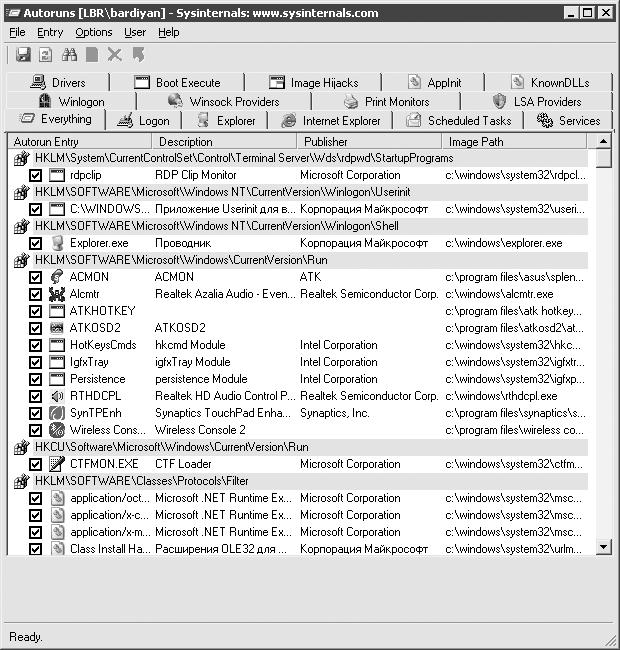Screen dimensions: 620x650
Task: Open the Options menu
Action: 93,32
